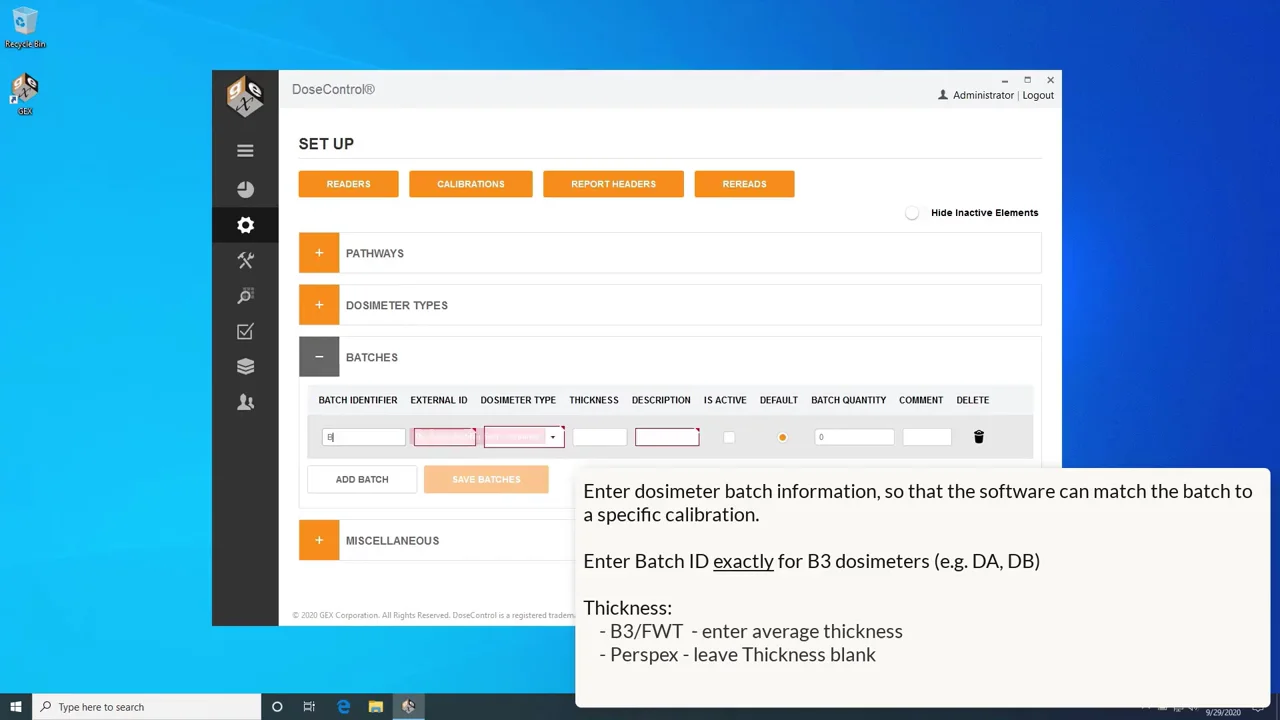Screen dimensions: 1280x720
Task: Select the GEX desktop shortcut icon
Action: (x=25, y=94)
